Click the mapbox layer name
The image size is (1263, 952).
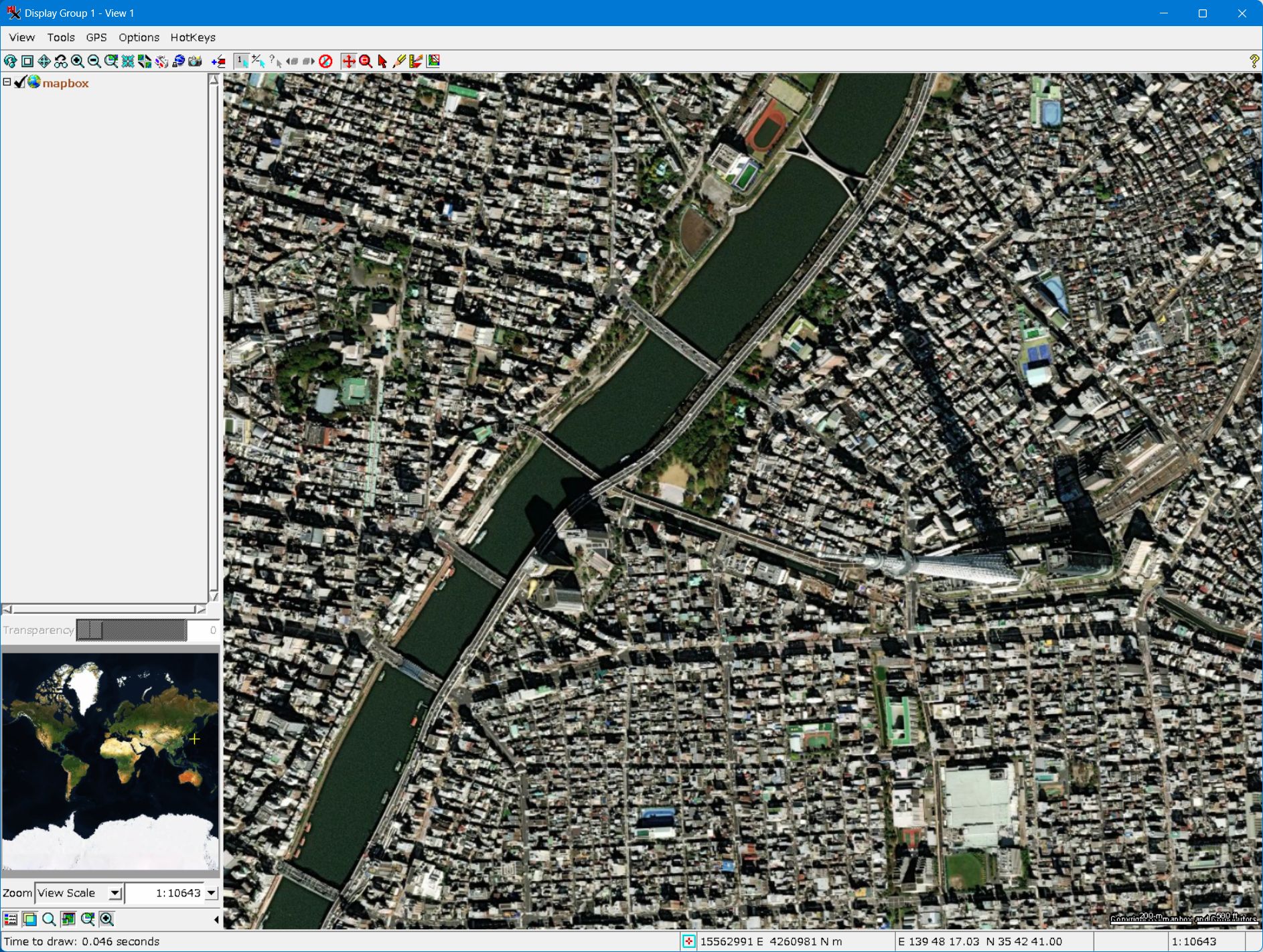(x=66, y=84)
